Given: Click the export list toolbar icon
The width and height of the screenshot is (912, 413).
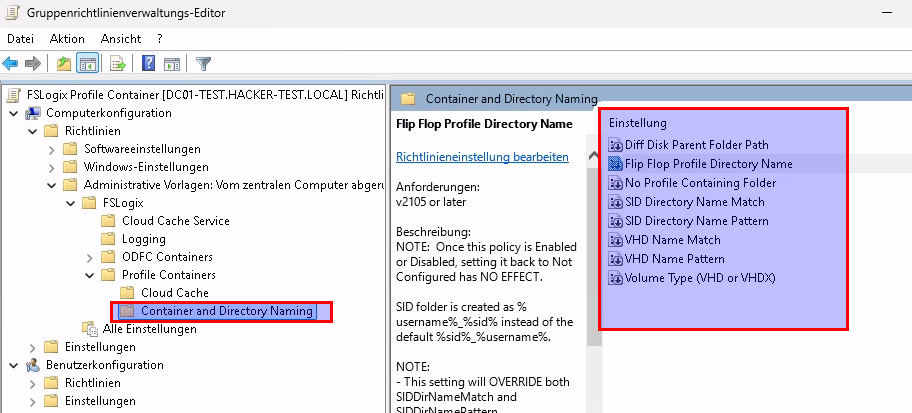Looking at the screenshot, I should click(x=117, y=64).
